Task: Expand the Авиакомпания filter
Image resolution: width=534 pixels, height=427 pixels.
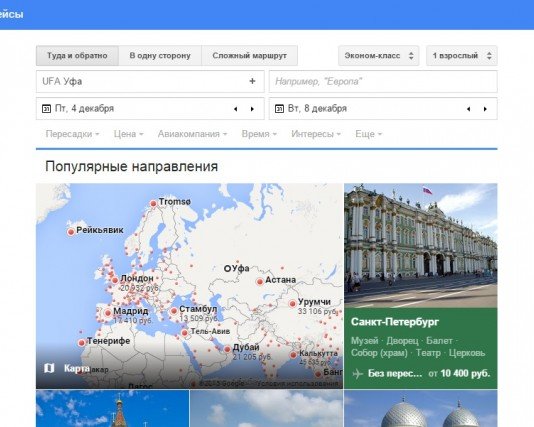Action: (192, 134)
